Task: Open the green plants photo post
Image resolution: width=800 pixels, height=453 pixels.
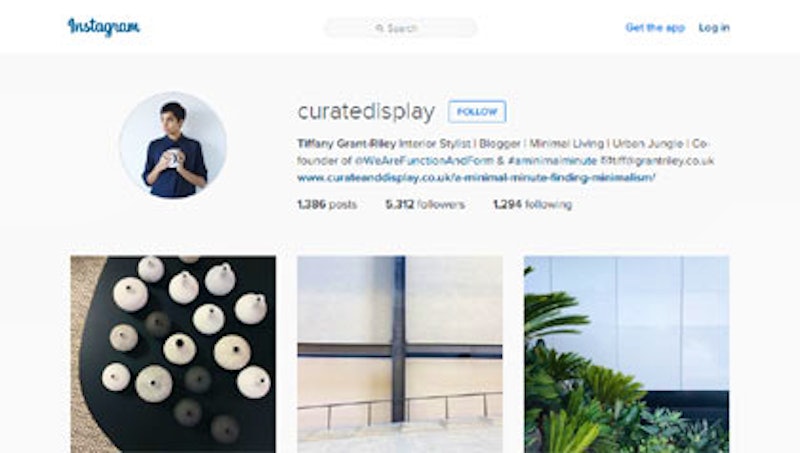Action: click(627, 354)
